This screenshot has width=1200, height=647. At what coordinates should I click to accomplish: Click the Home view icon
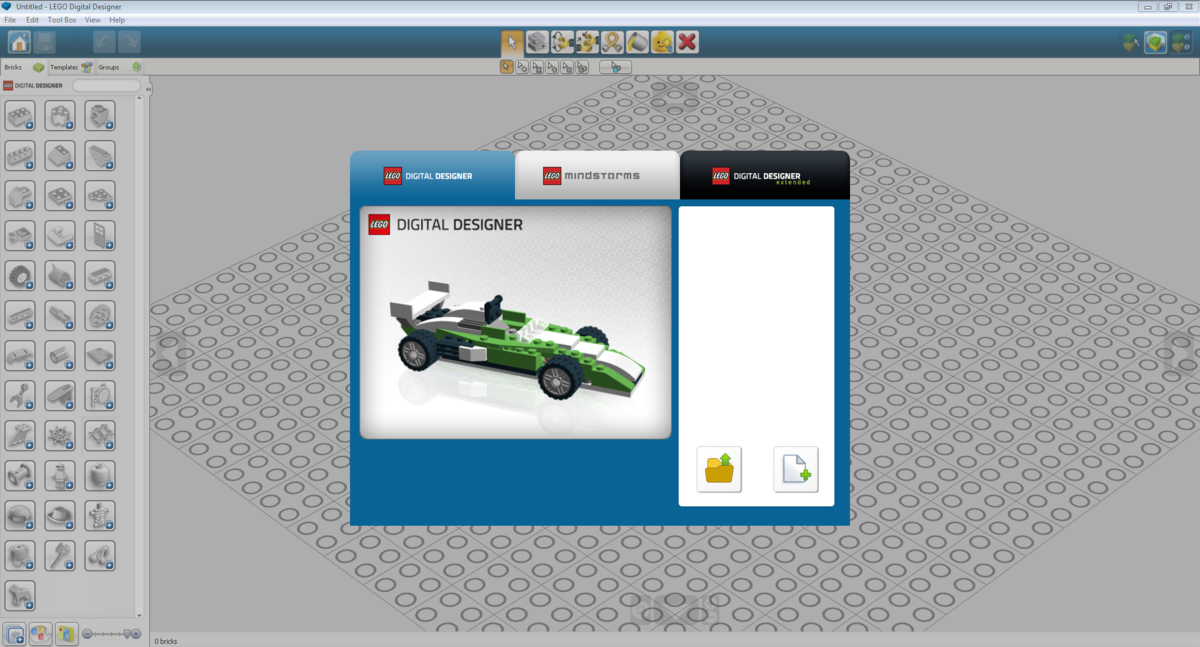coord(19,42)
